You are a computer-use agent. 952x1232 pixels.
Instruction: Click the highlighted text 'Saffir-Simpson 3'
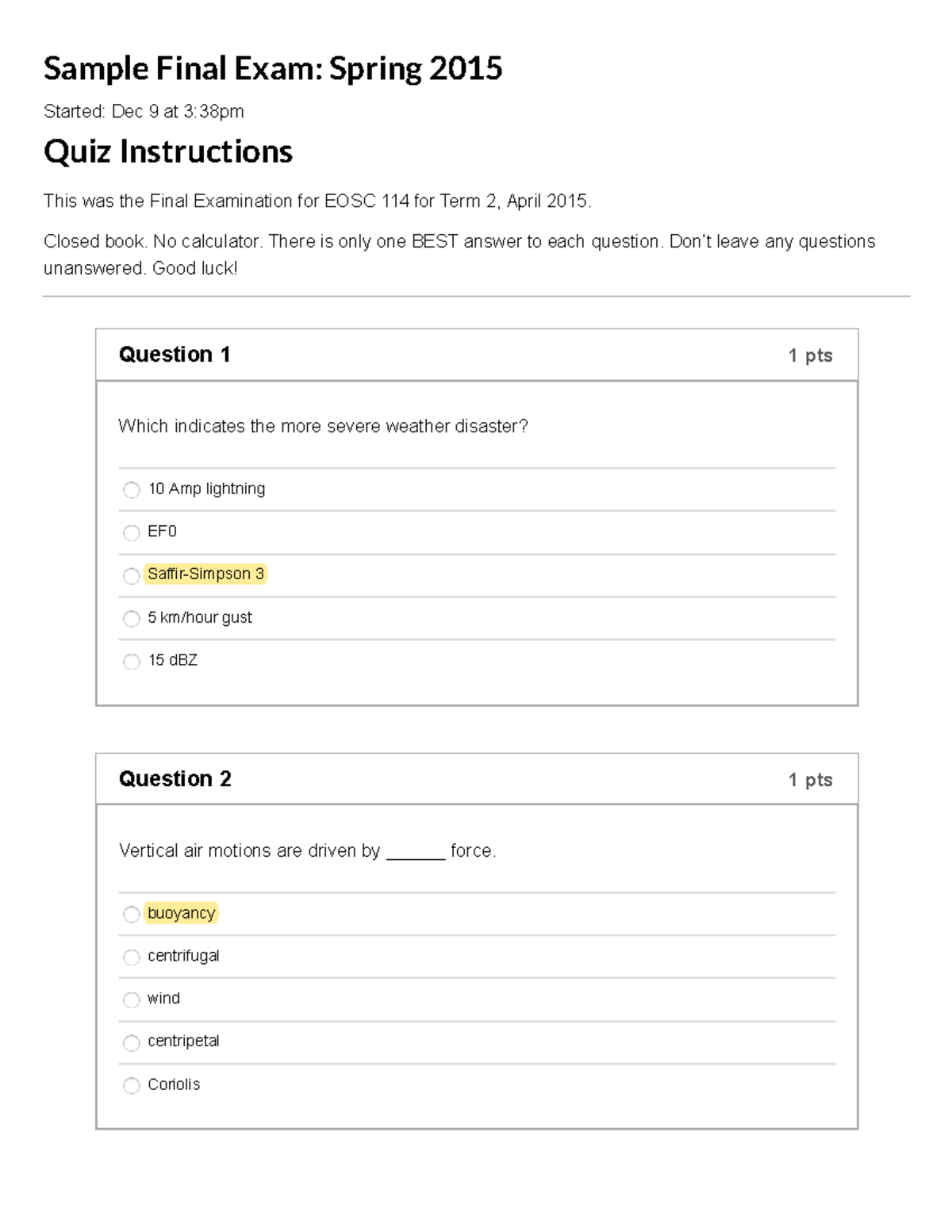(206, 574)
